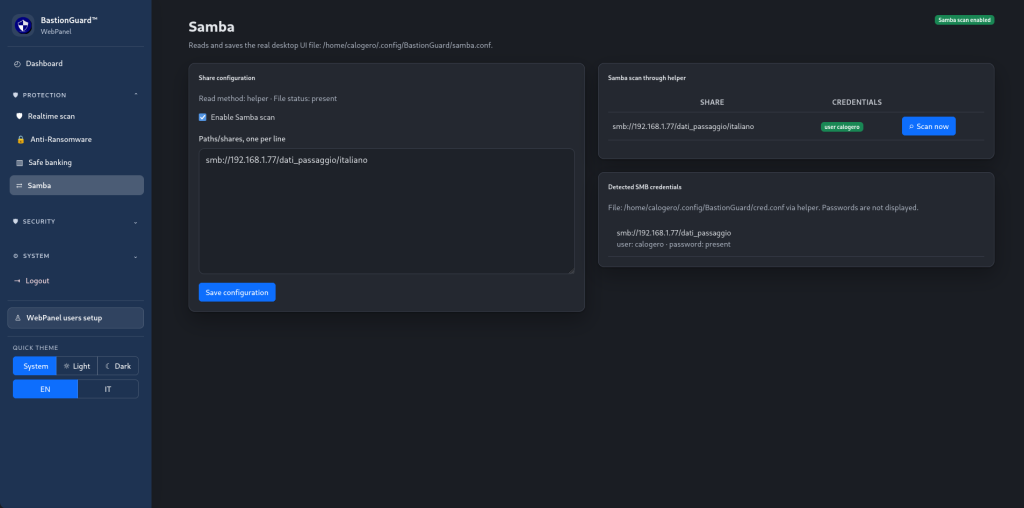Click the System section gear icon
The height and width of the screenshot is (508, 1024).
(16, 256)
